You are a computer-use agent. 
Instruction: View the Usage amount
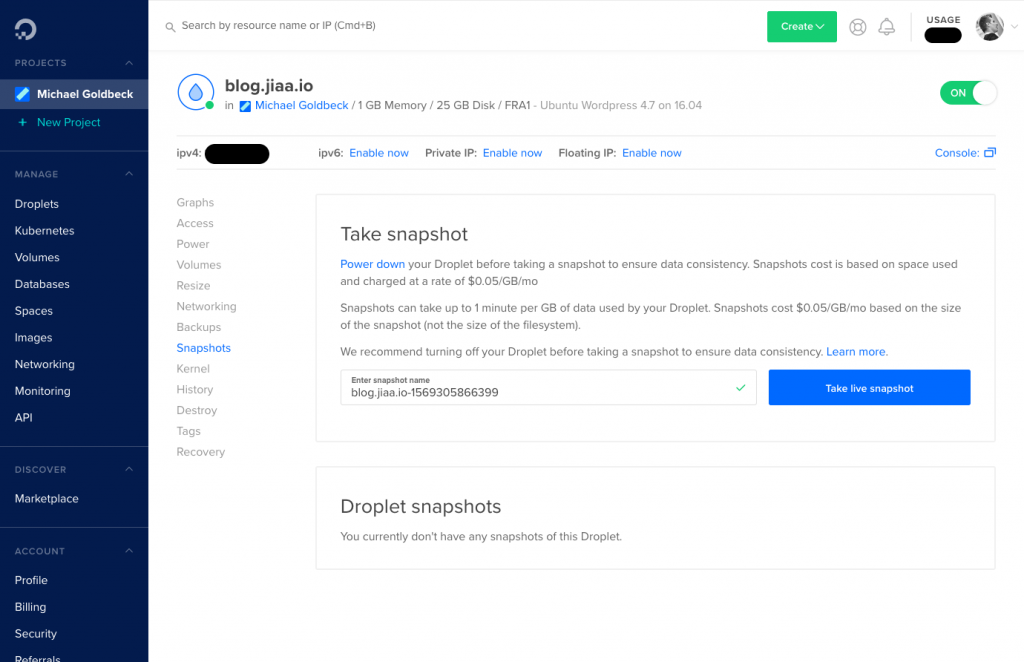943,35
